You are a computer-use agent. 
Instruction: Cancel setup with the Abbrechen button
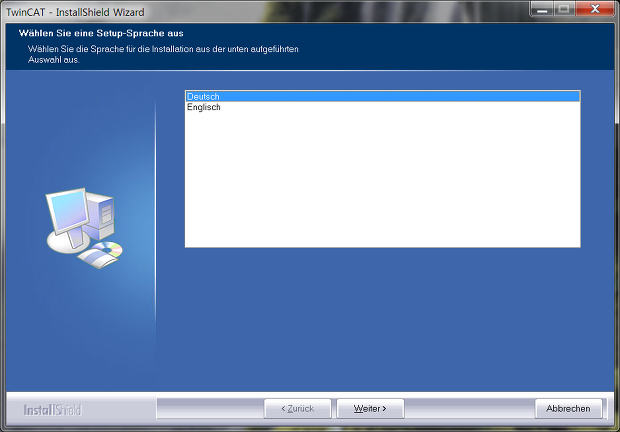point(568,408)
